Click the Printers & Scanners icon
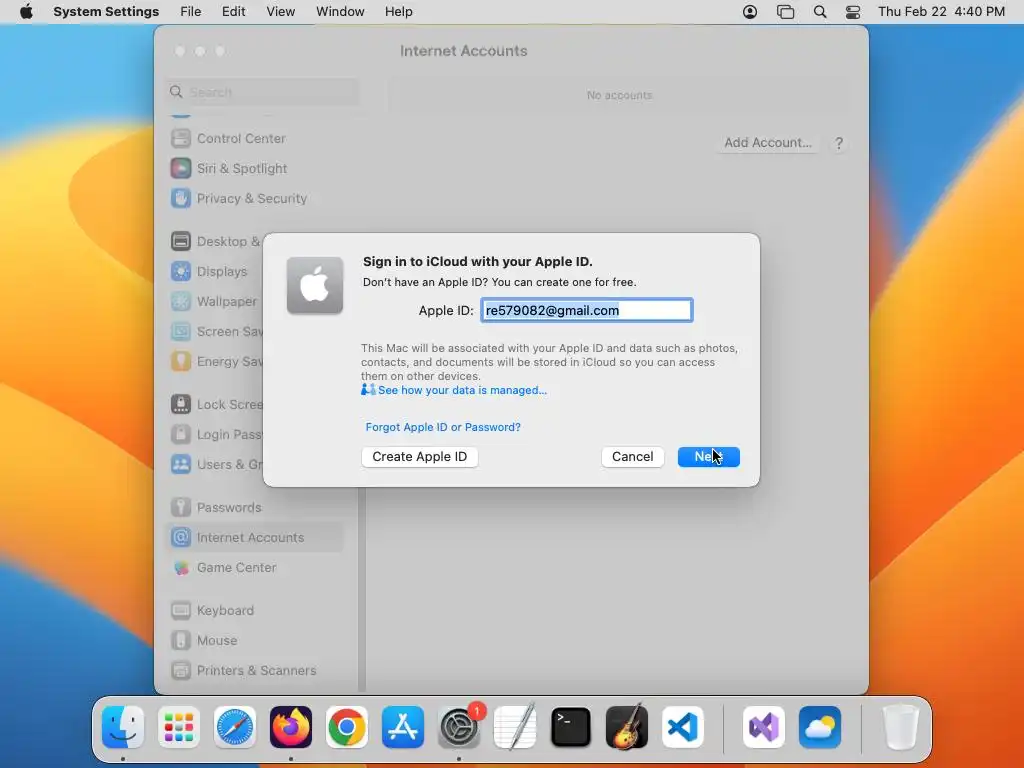 [x=181, y=671]
